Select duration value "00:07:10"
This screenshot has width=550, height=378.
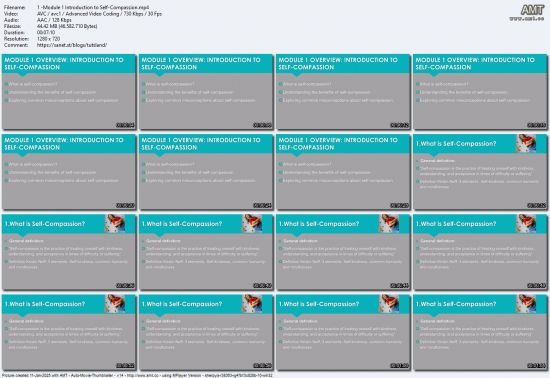click(x=46, y=33)
